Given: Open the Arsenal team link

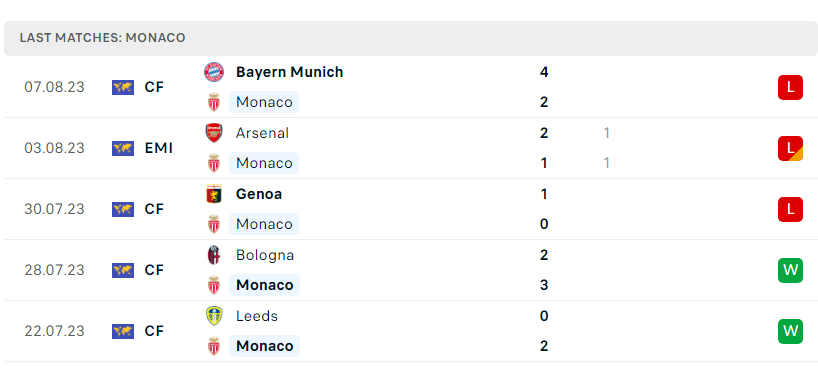Looking at the screenshot, I should click(262, 133).
